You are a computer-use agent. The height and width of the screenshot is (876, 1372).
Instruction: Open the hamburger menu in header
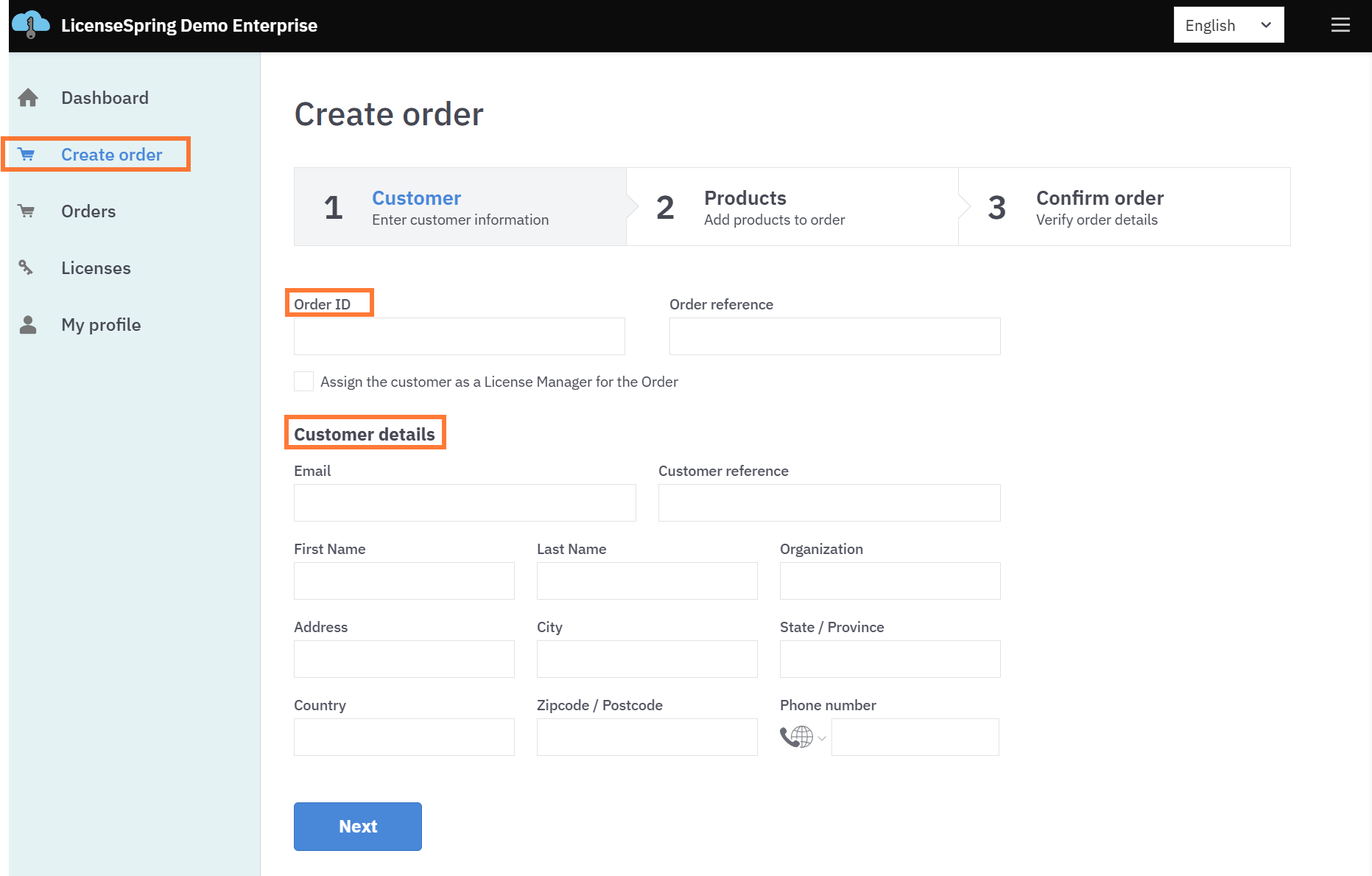click(1340, 25)
